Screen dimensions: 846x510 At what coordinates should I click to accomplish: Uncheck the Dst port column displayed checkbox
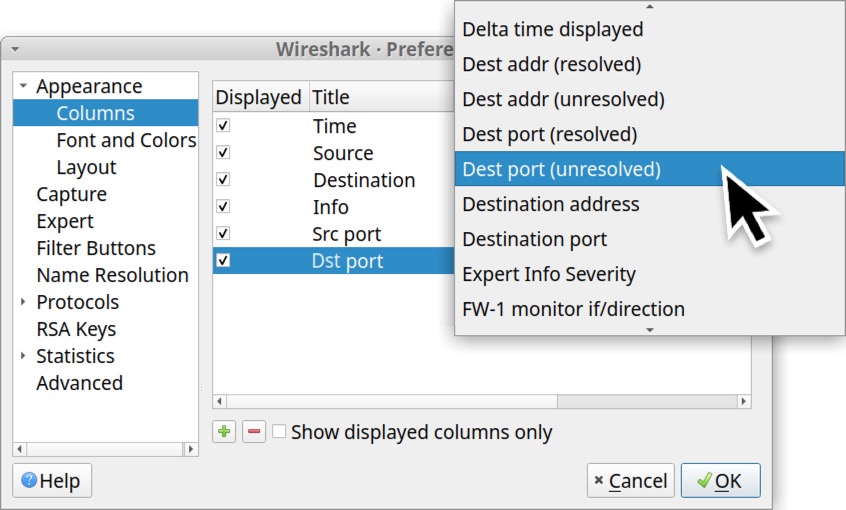point(223,260)
